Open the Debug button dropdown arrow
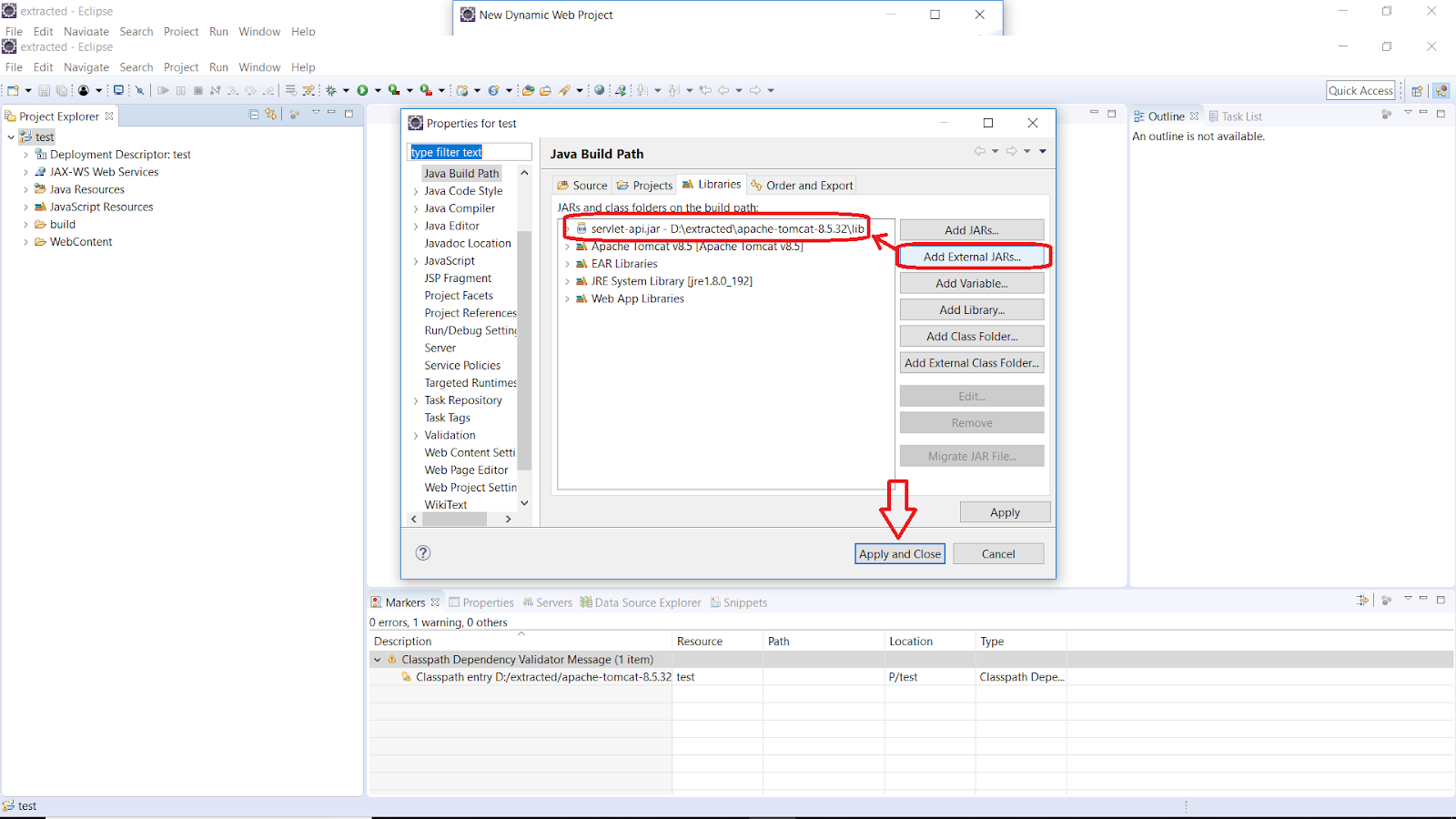Viewport: 1456px width, 819px height. point(346,90)
